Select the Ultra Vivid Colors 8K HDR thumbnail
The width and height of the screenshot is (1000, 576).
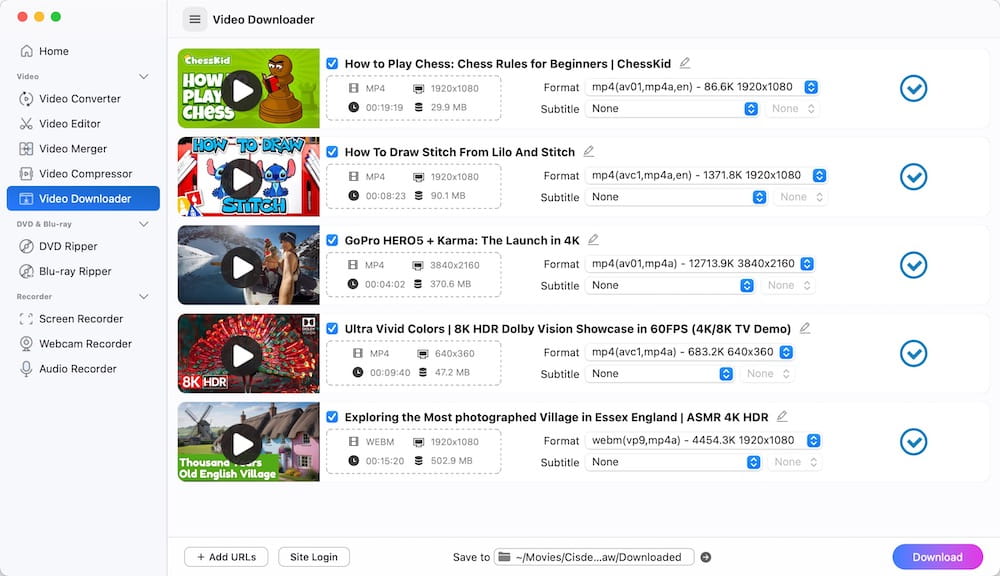tap(249, 353)
